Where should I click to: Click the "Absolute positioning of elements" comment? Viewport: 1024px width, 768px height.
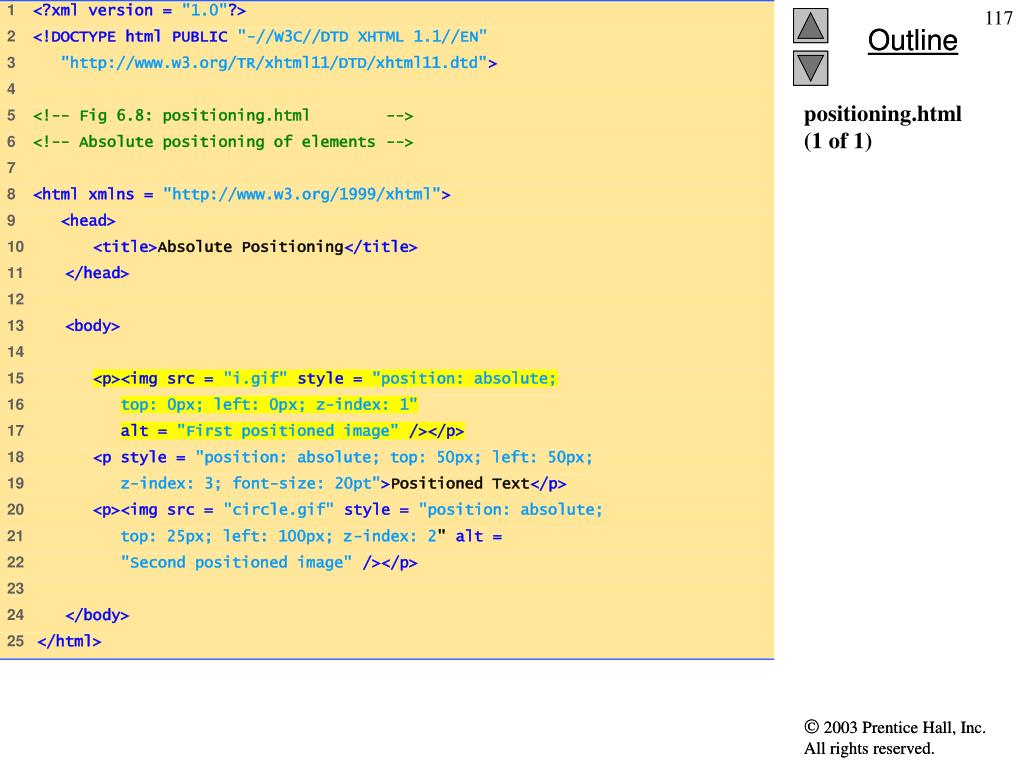pos(223,142)
